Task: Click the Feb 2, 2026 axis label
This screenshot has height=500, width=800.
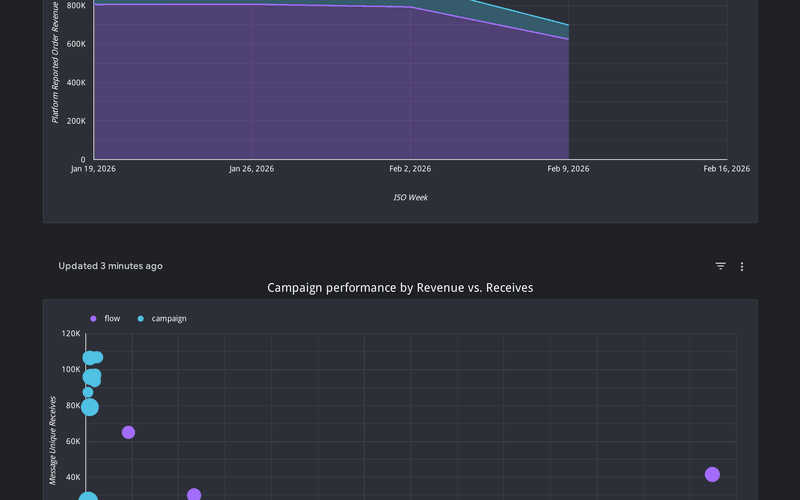Action: pos(409,169)
